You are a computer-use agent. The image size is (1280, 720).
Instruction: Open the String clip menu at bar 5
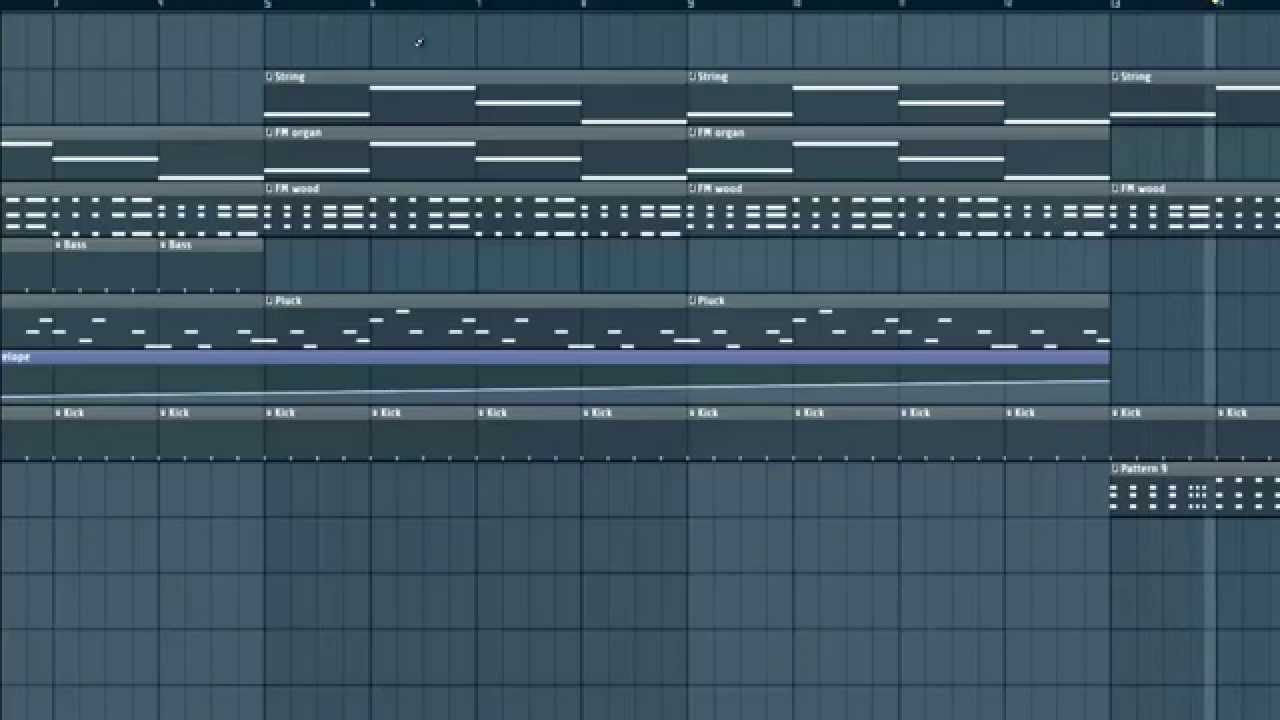pyautogui.click(x=270, y=77)
